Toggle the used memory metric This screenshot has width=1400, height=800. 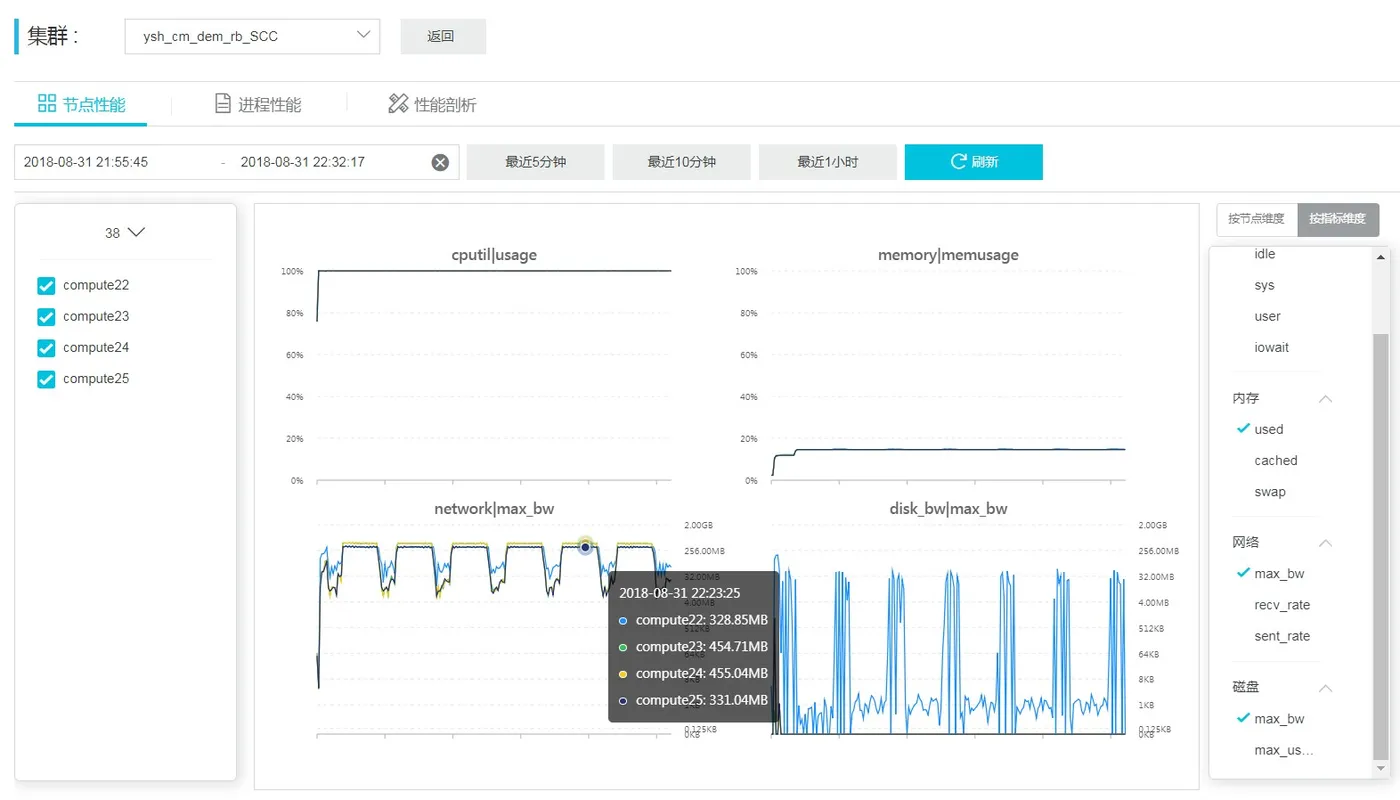pyautogui.click(x=1268, y=429)
